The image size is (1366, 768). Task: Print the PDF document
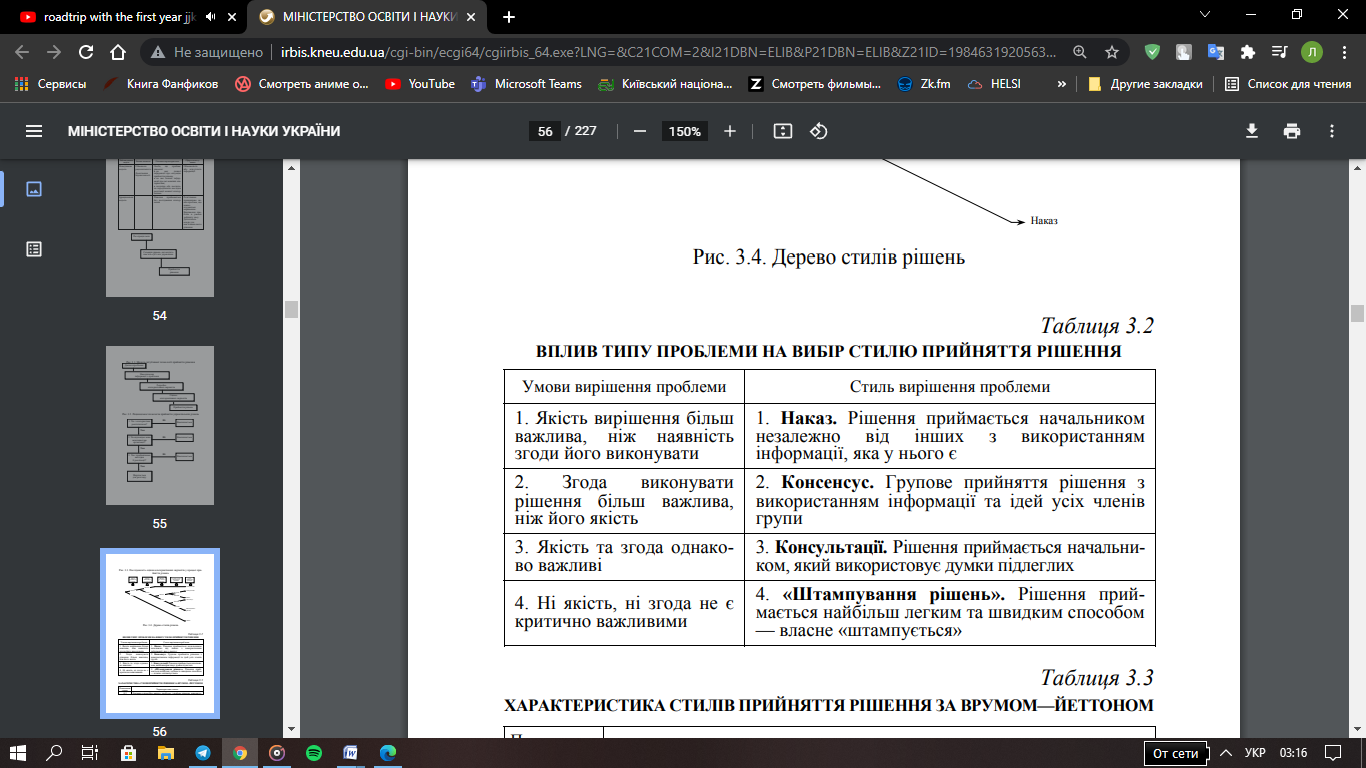click(x=1292, y=131)
